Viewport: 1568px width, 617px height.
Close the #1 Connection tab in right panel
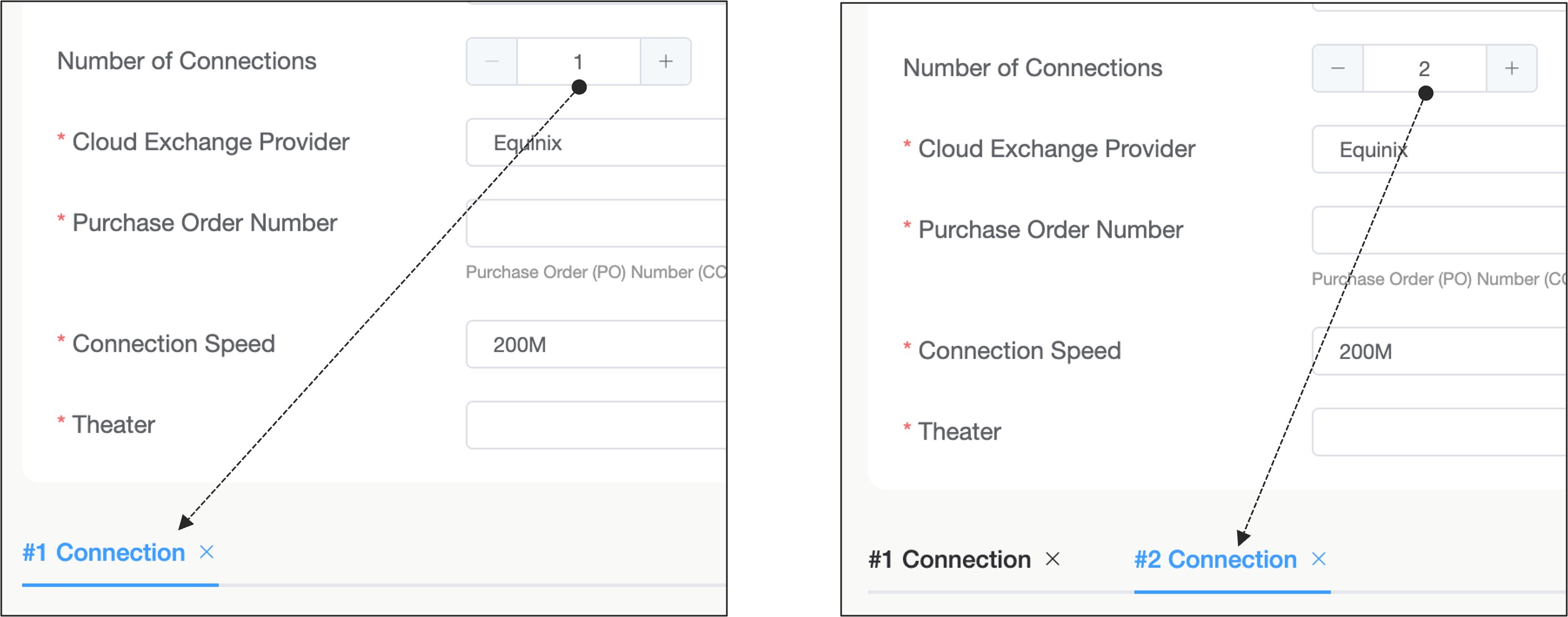1052,559
